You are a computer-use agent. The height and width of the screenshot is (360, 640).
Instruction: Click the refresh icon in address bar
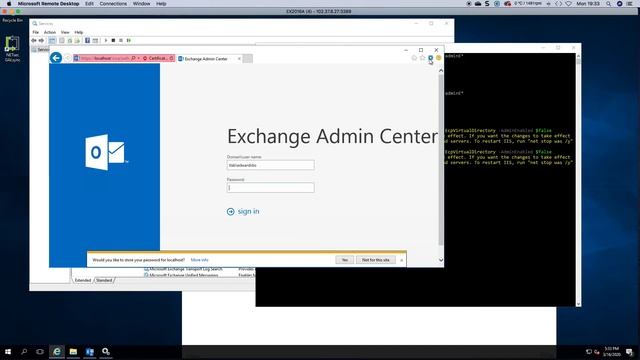(x=172, y=58)
